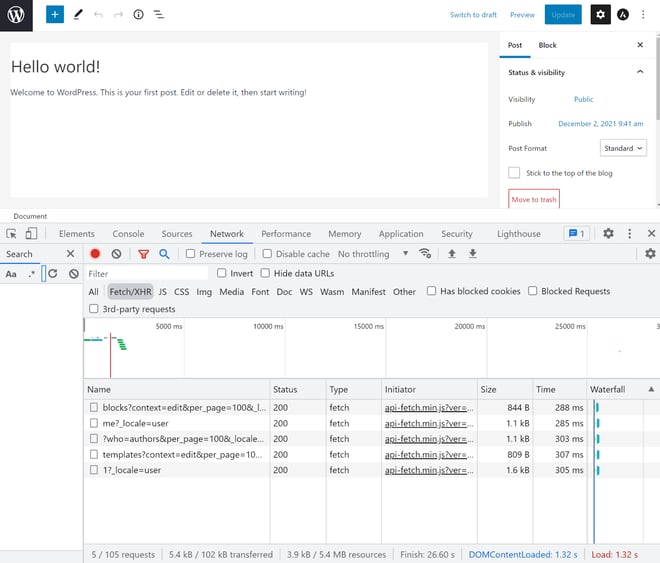This screenshot has height=563, width=660.
Task: Enable Disable cache checkbox
Action: (x=267, y=254)
